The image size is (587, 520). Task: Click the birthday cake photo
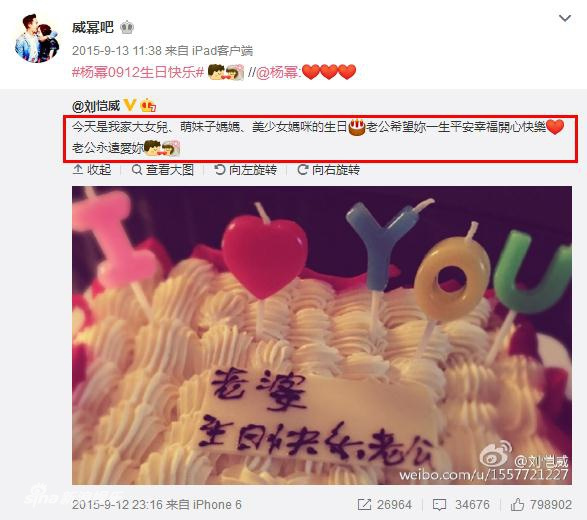[x=322, y=335]
